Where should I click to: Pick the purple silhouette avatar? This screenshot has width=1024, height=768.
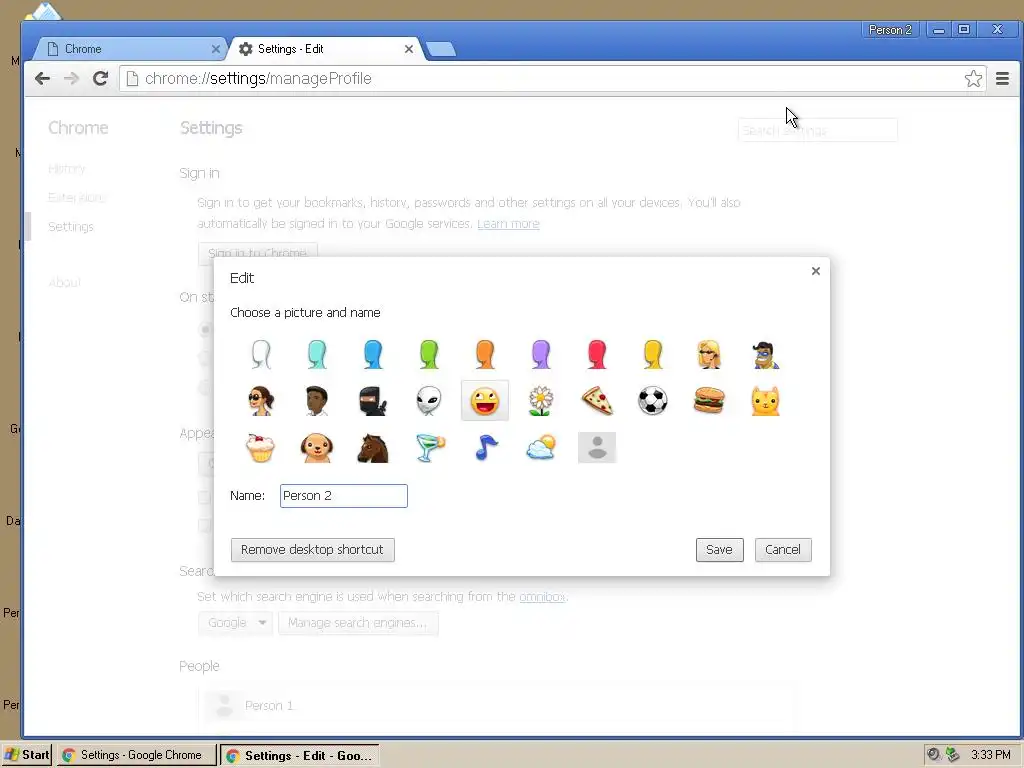click(x=541, y=355)
